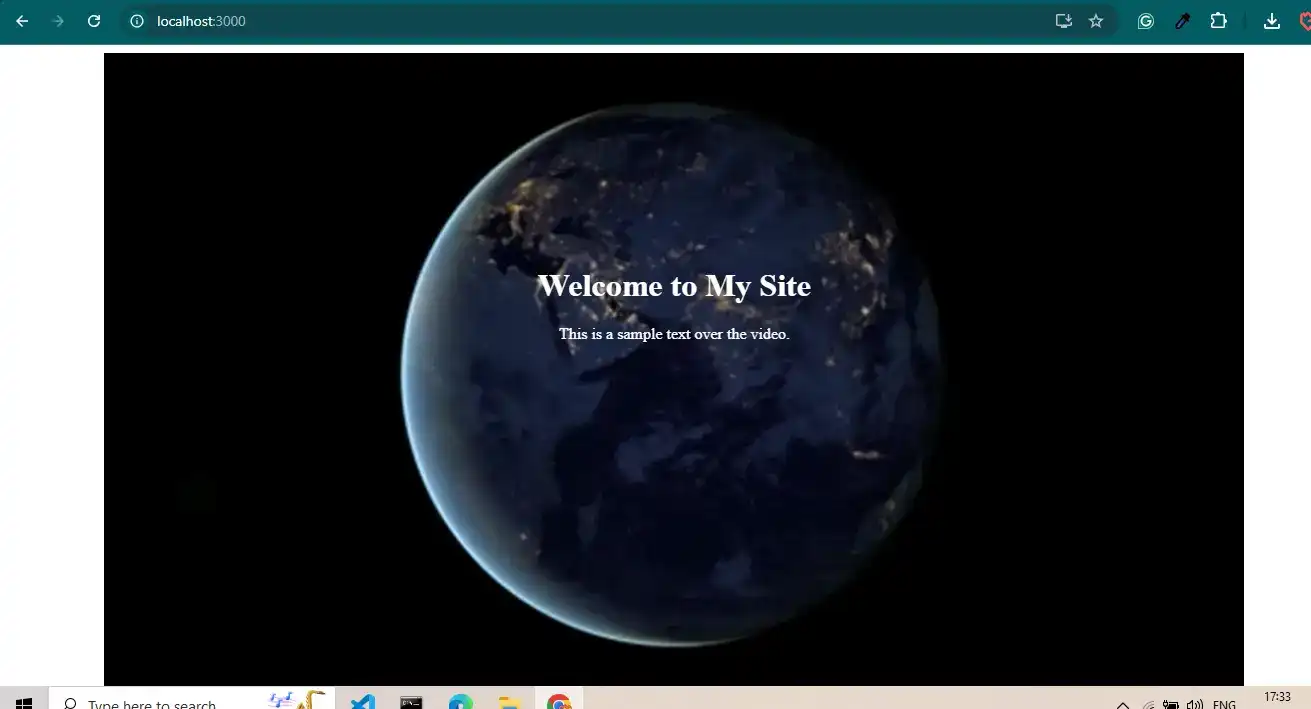The width and height of the screenshot is (1311, 709).
Task: Open the color picker eyedropper extension
Action: [1182, 21]
